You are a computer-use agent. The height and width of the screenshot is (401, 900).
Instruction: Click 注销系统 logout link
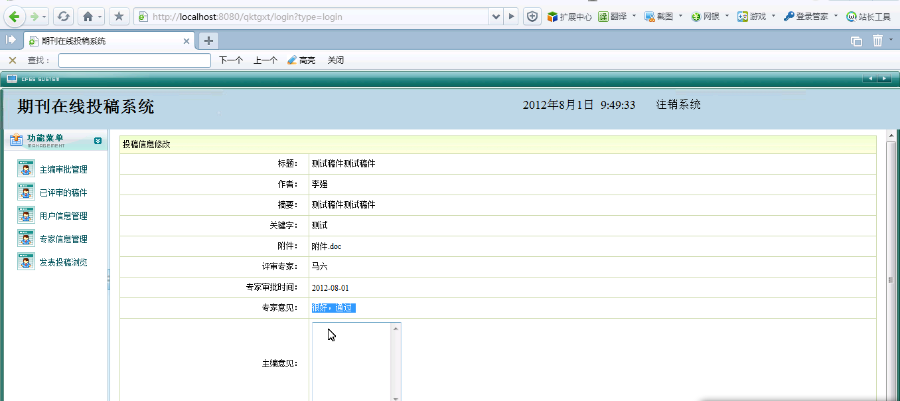point(678,104)
